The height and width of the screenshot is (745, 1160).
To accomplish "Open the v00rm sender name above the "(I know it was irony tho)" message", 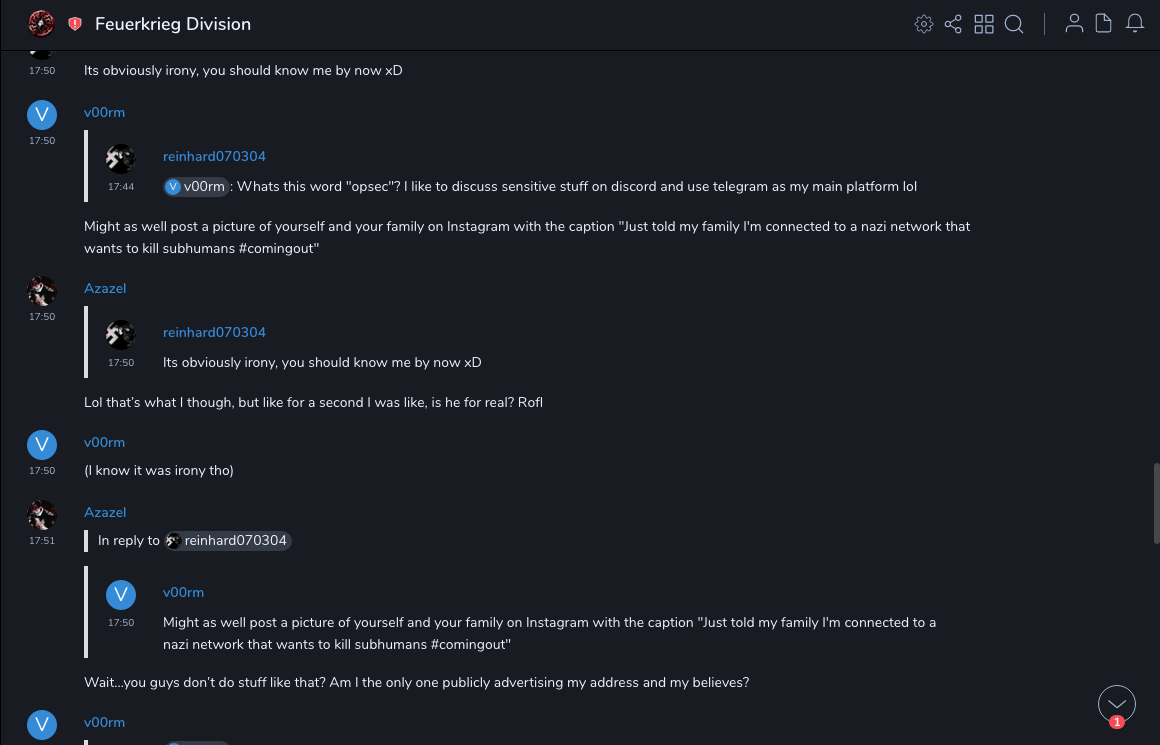I will pos(104,442).
